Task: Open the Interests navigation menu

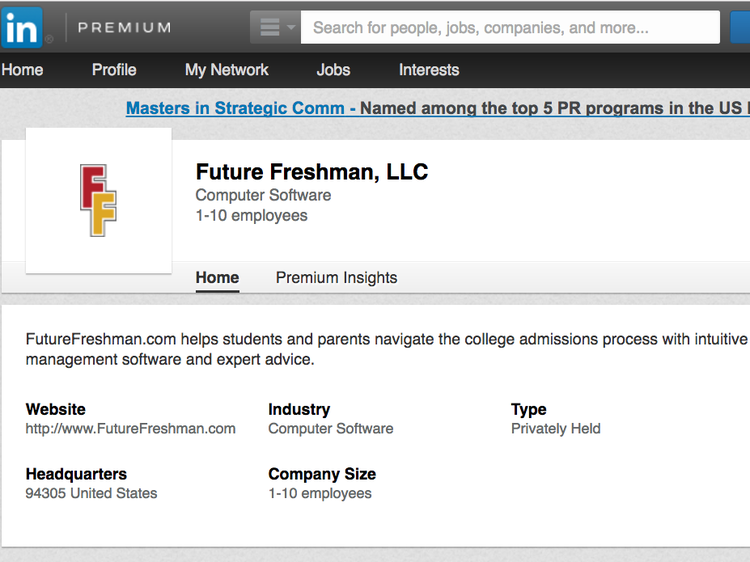Action: click(x=429, y=70)
